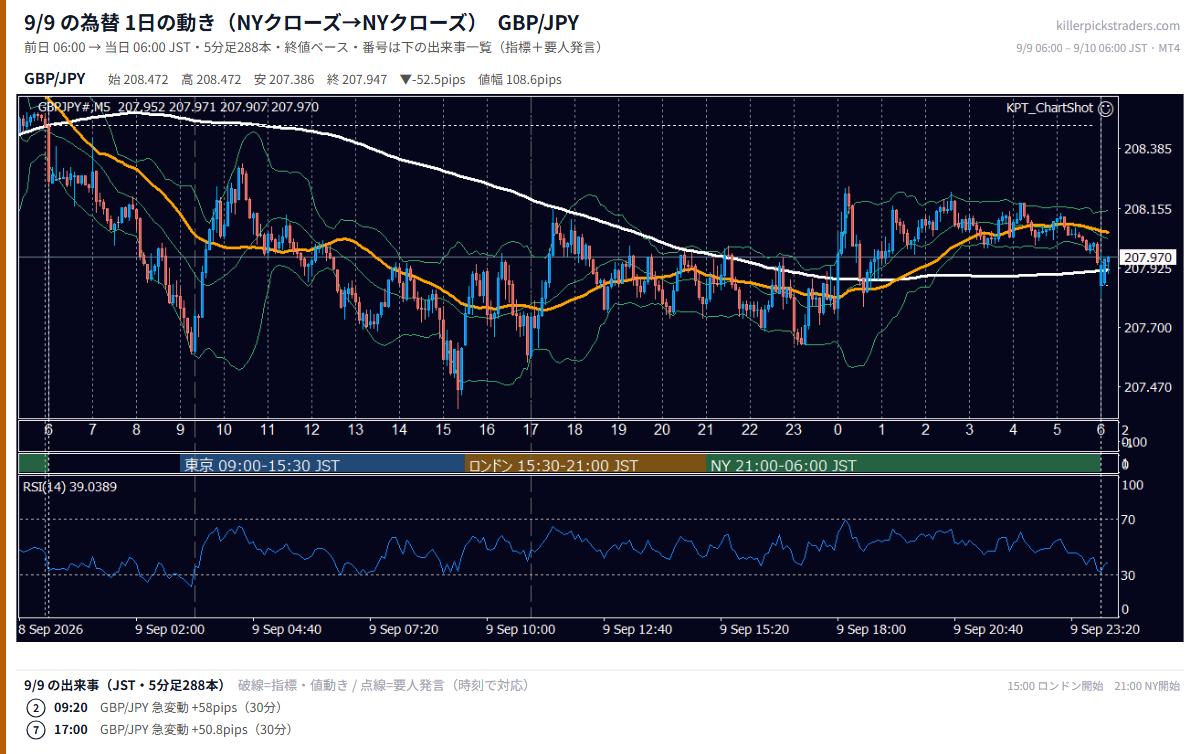Image resolution: width=1200 pixels, height=754 pixels.
Task: Click the KPT_ChartShot label
Action: point(1049,107)
